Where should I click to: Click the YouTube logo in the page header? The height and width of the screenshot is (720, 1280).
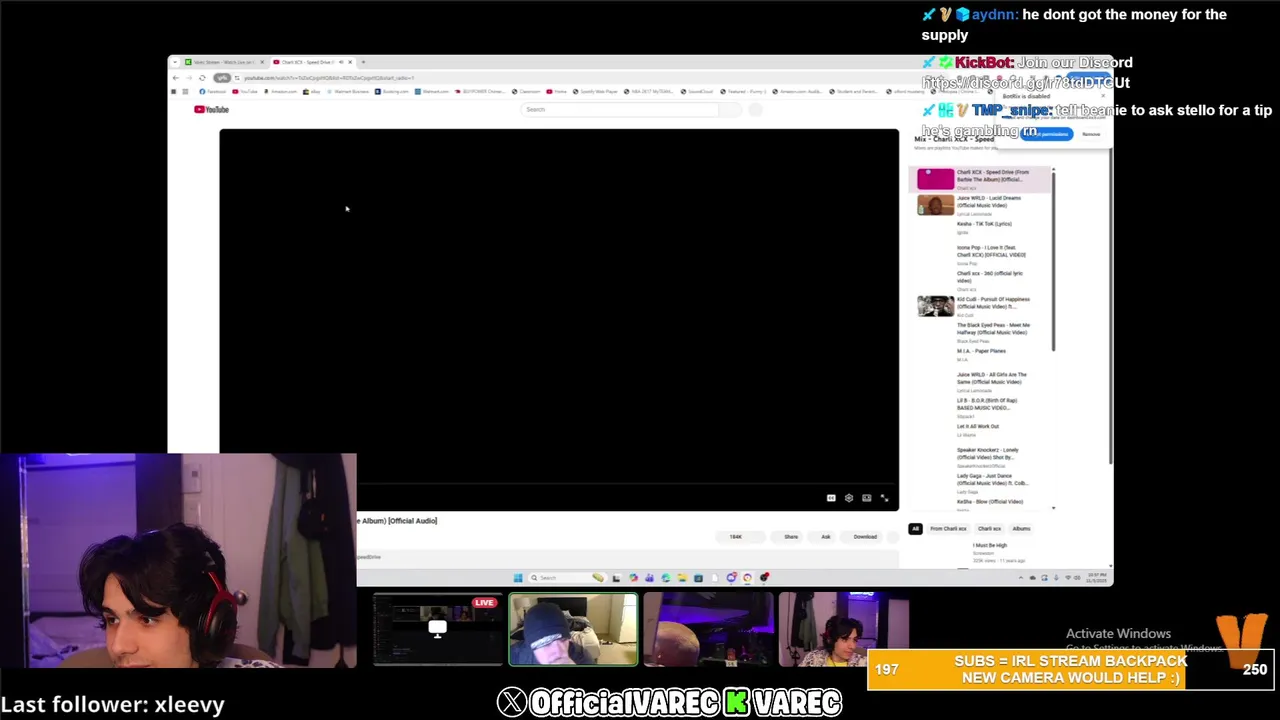[212, 109]
